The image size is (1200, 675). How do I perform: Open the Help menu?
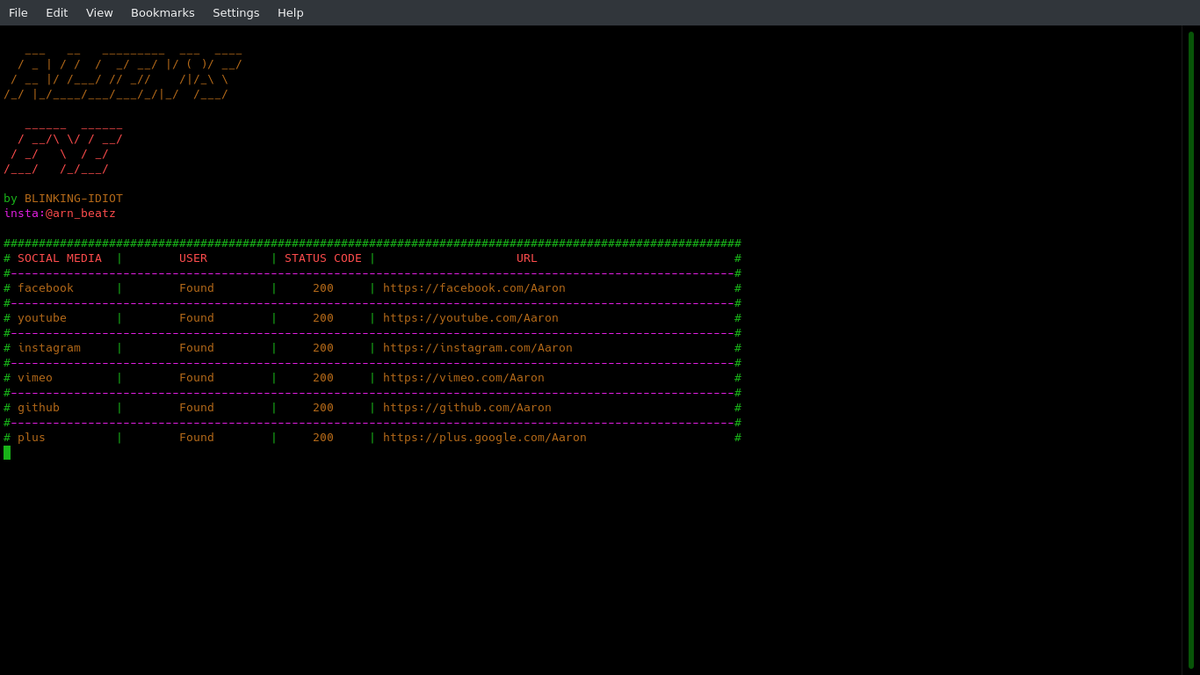(x=290, y=13)
